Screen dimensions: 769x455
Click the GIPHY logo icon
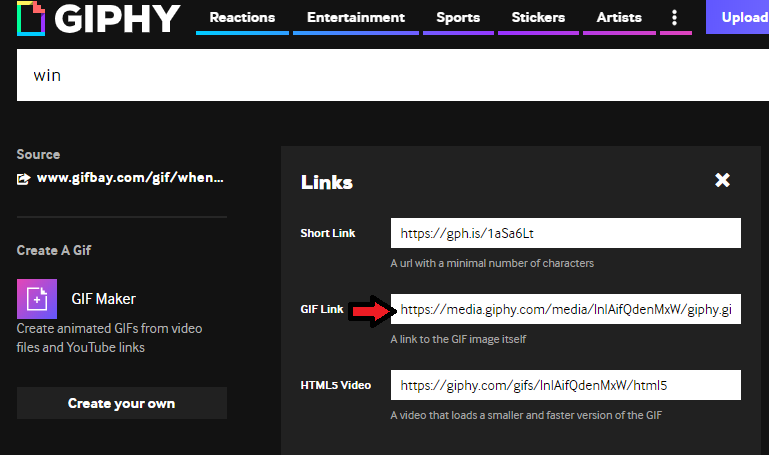click(31, 18)
